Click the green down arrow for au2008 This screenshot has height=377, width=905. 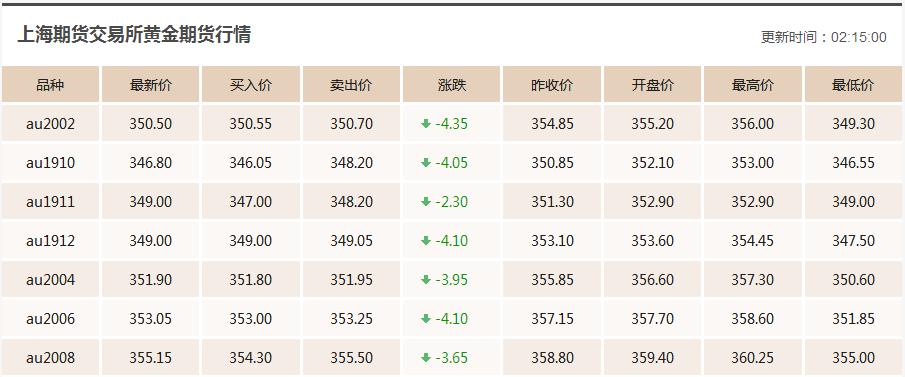[x=426, y=358]
